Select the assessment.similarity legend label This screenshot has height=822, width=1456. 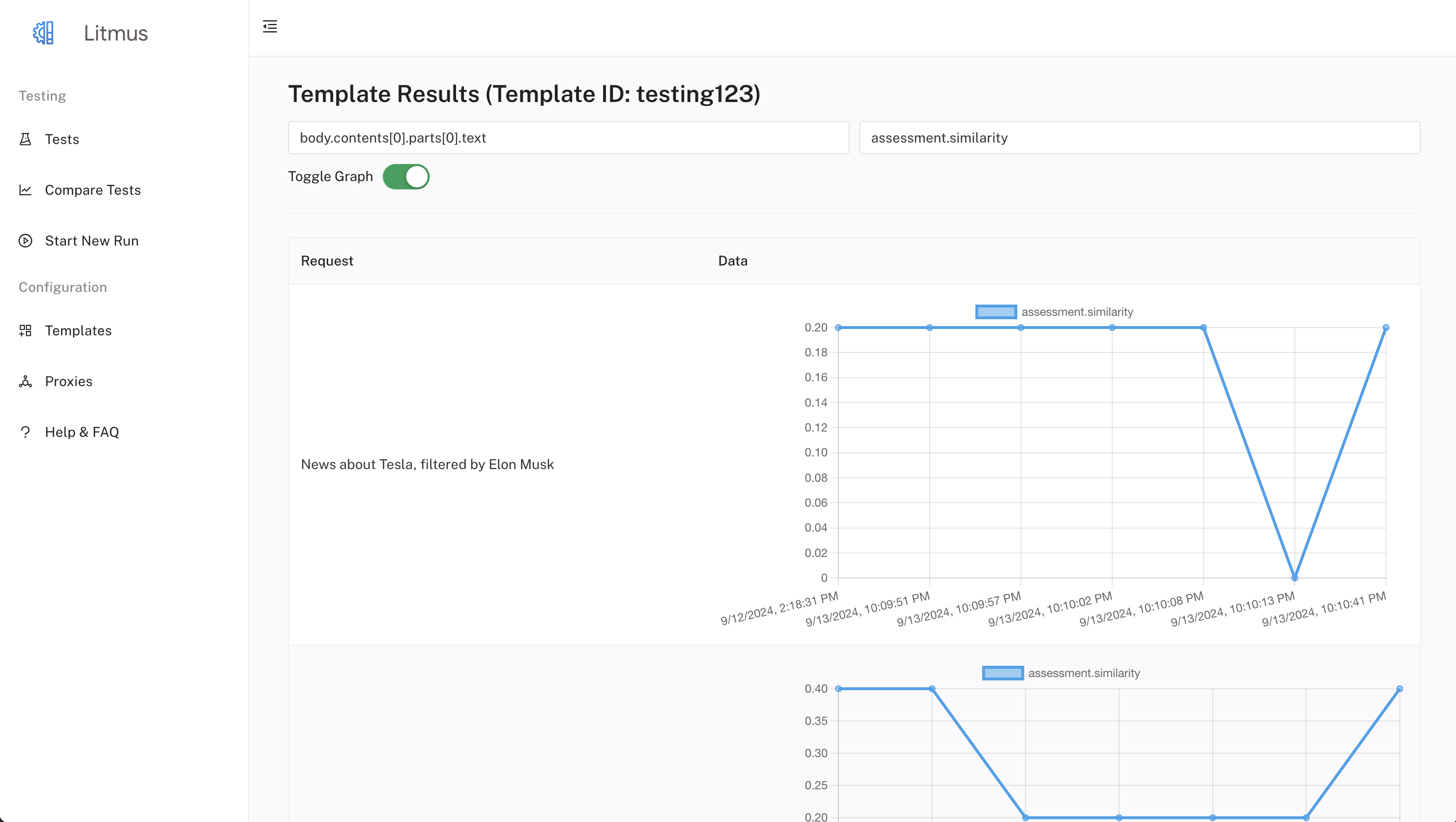(1076, 311)
